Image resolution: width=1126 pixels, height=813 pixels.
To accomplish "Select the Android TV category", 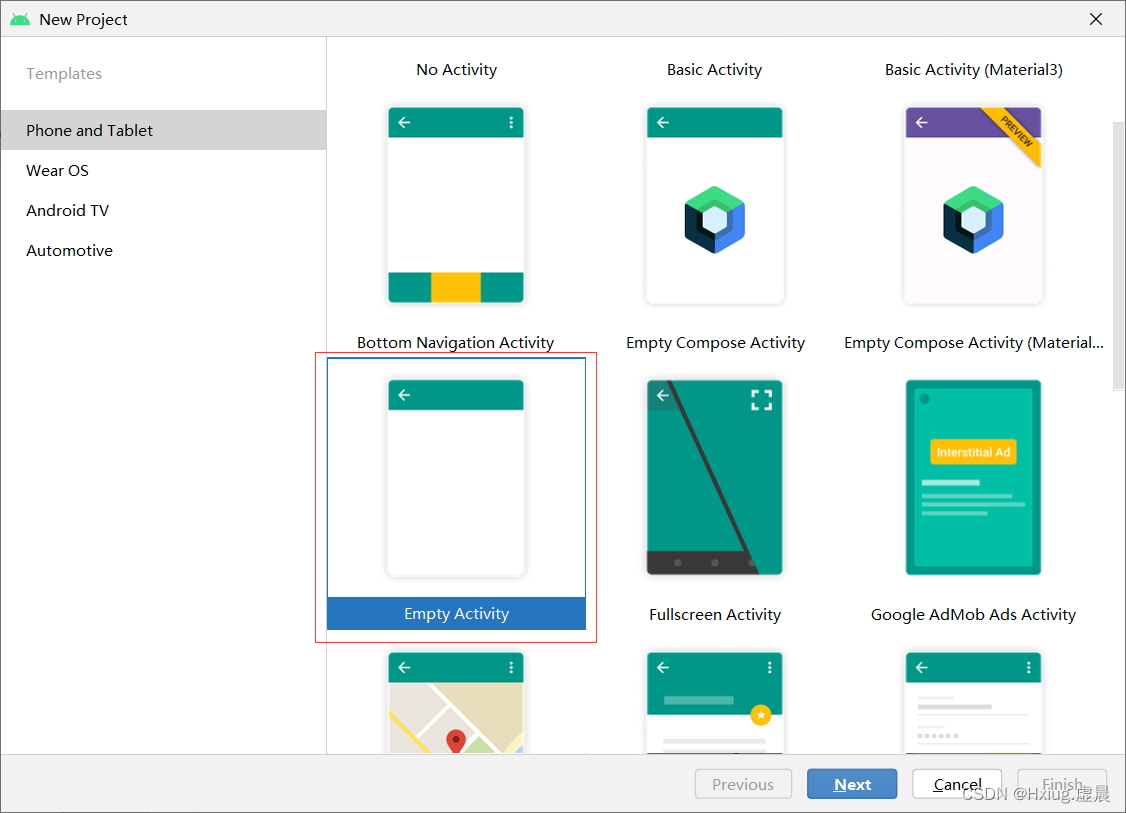I will [x=164, y=210].
